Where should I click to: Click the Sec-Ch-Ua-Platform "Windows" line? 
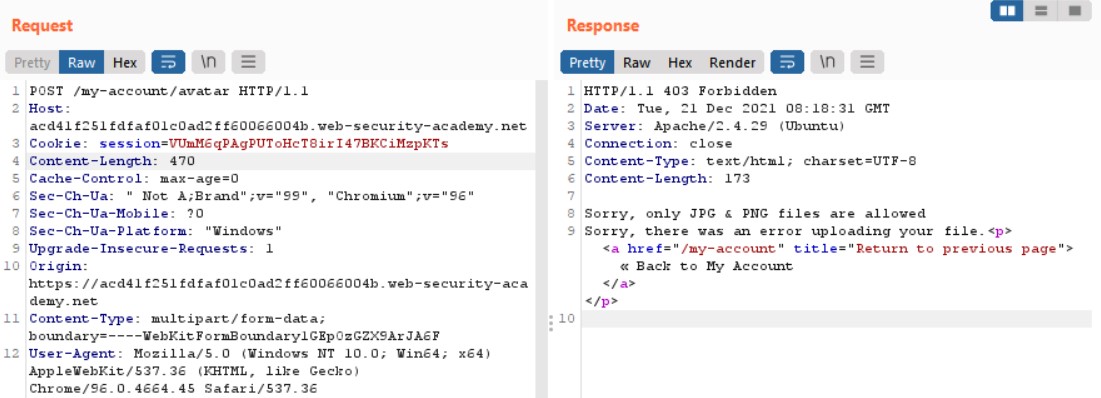pos(155,232)
